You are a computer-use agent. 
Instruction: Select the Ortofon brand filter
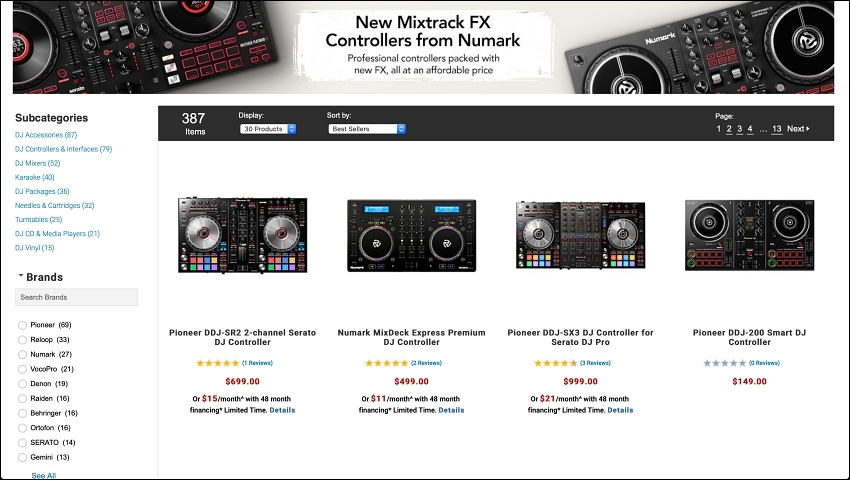pos(22,427)
